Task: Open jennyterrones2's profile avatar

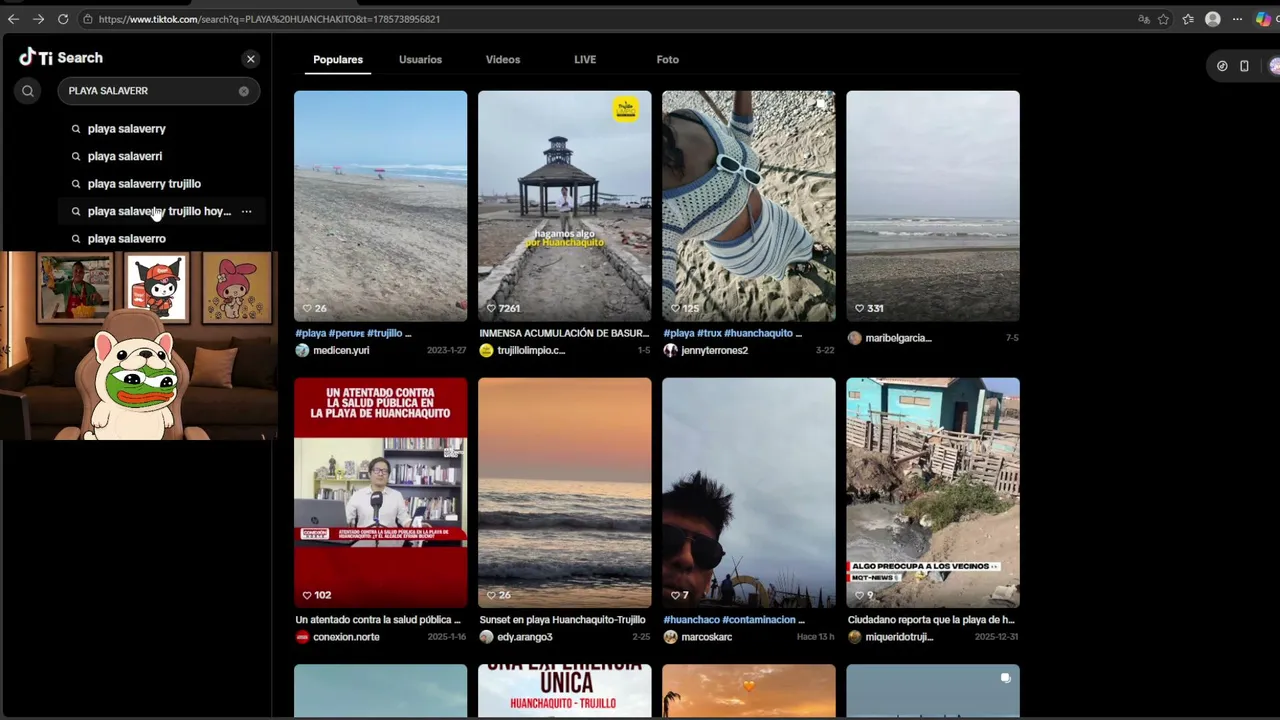Action: [670, 350]
